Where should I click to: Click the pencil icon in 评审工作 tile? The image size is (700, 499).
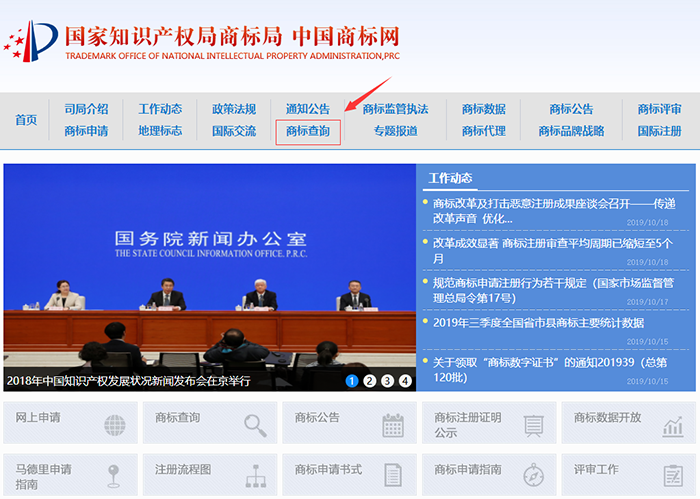point(672,476)
